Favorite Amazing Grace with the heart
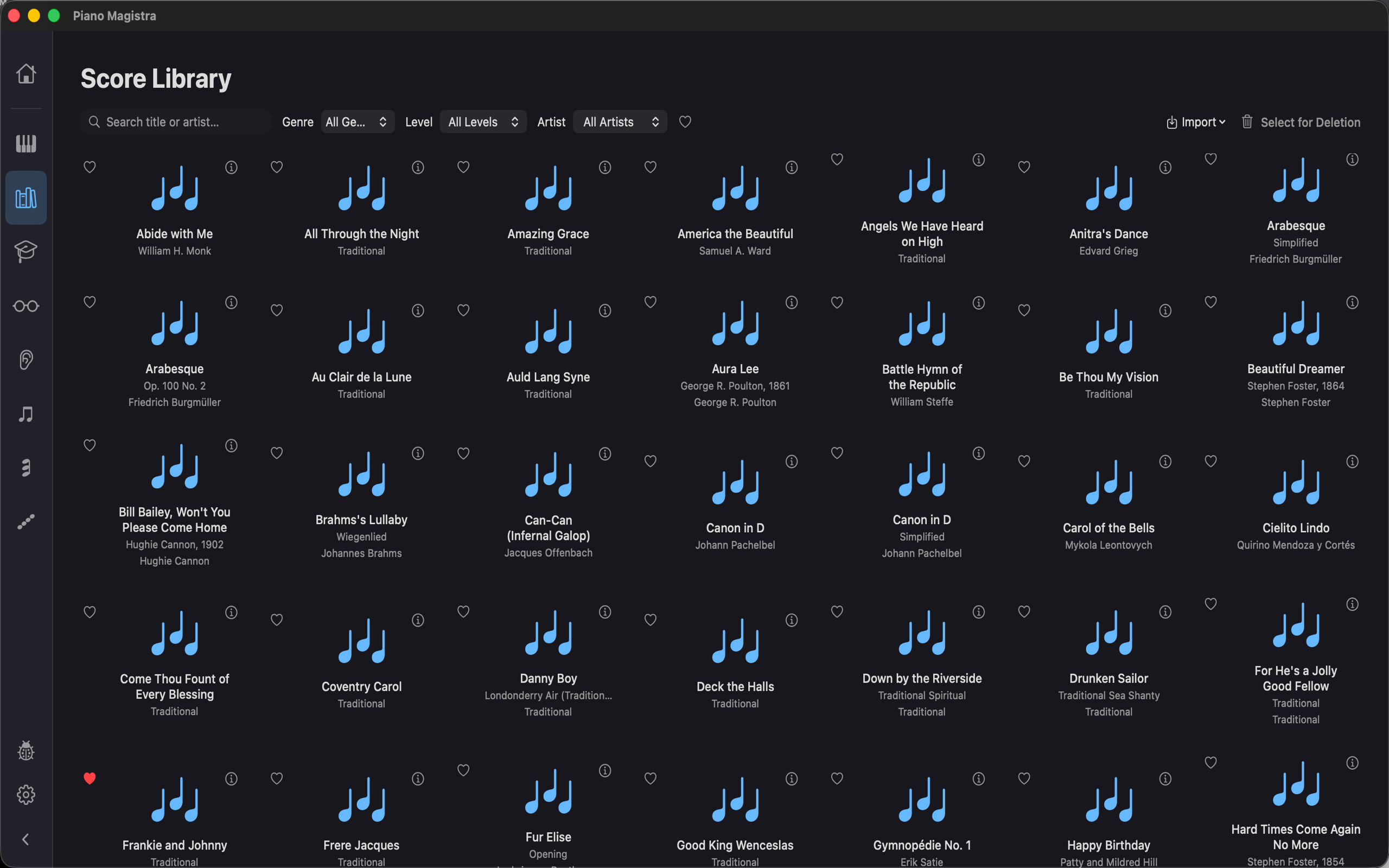This screenshot has width=1389, height=868. [463, 167]
